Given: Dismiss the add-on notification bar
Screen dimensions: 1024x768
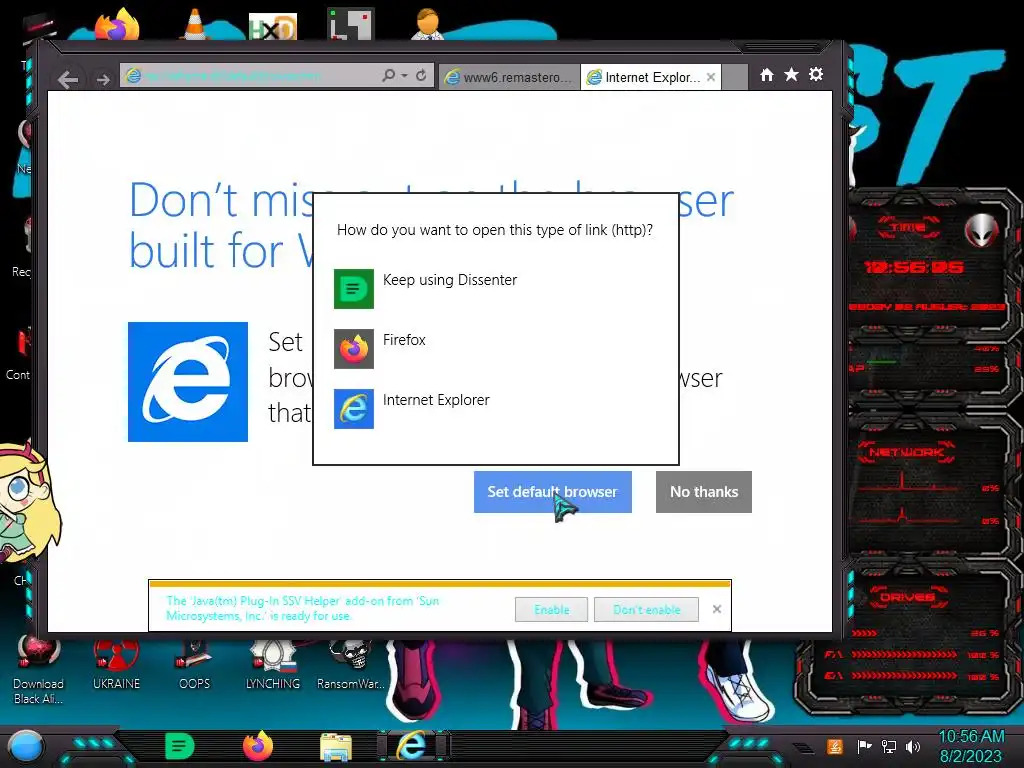Looking at the screenshot, I should coord(716,609).
